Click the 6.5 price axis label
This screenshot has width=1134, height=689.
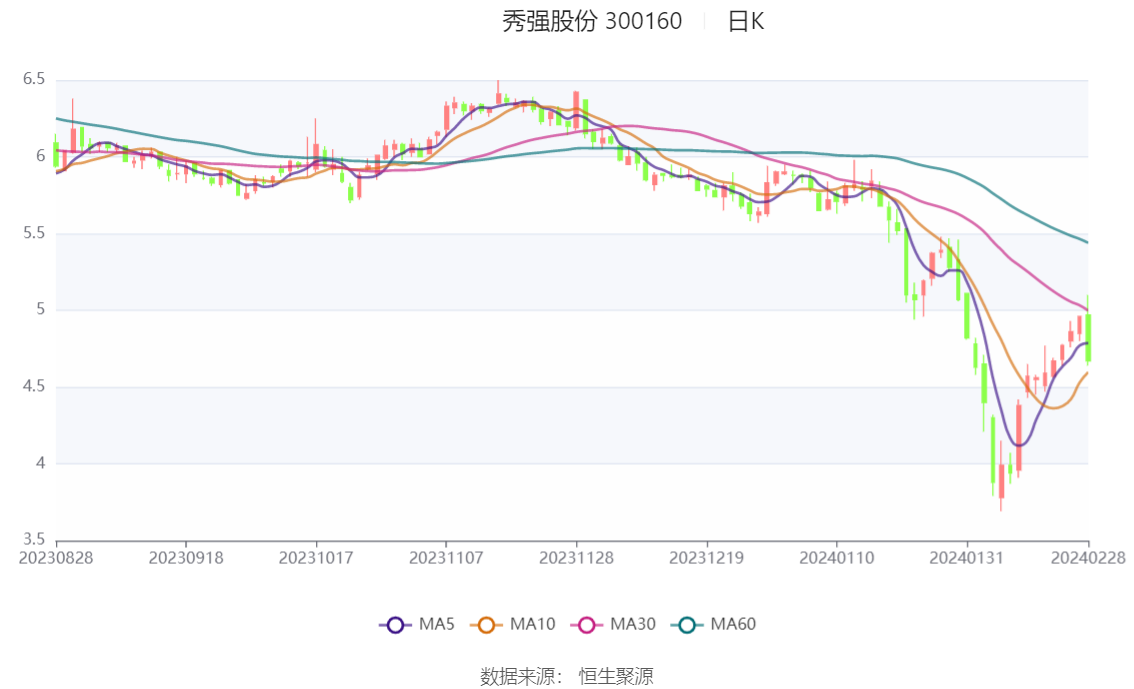(x=34, y=79)
